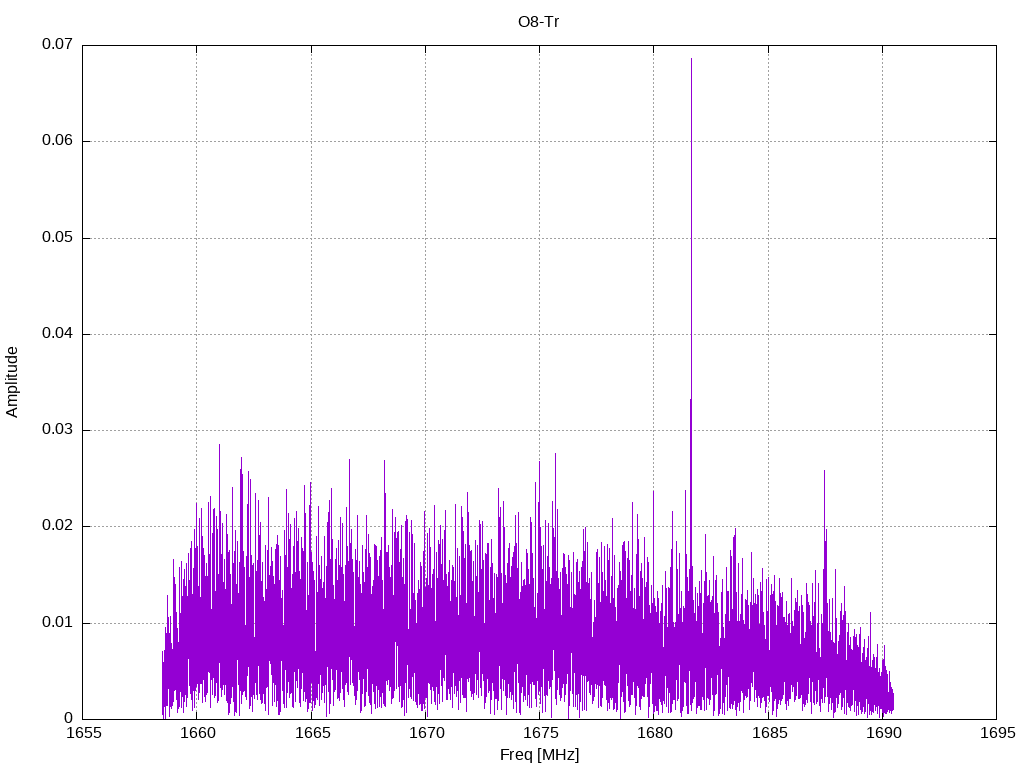1024x768 pixels.
Task: Select the 0.06 y-axis tick label
Action: (57, 141)
